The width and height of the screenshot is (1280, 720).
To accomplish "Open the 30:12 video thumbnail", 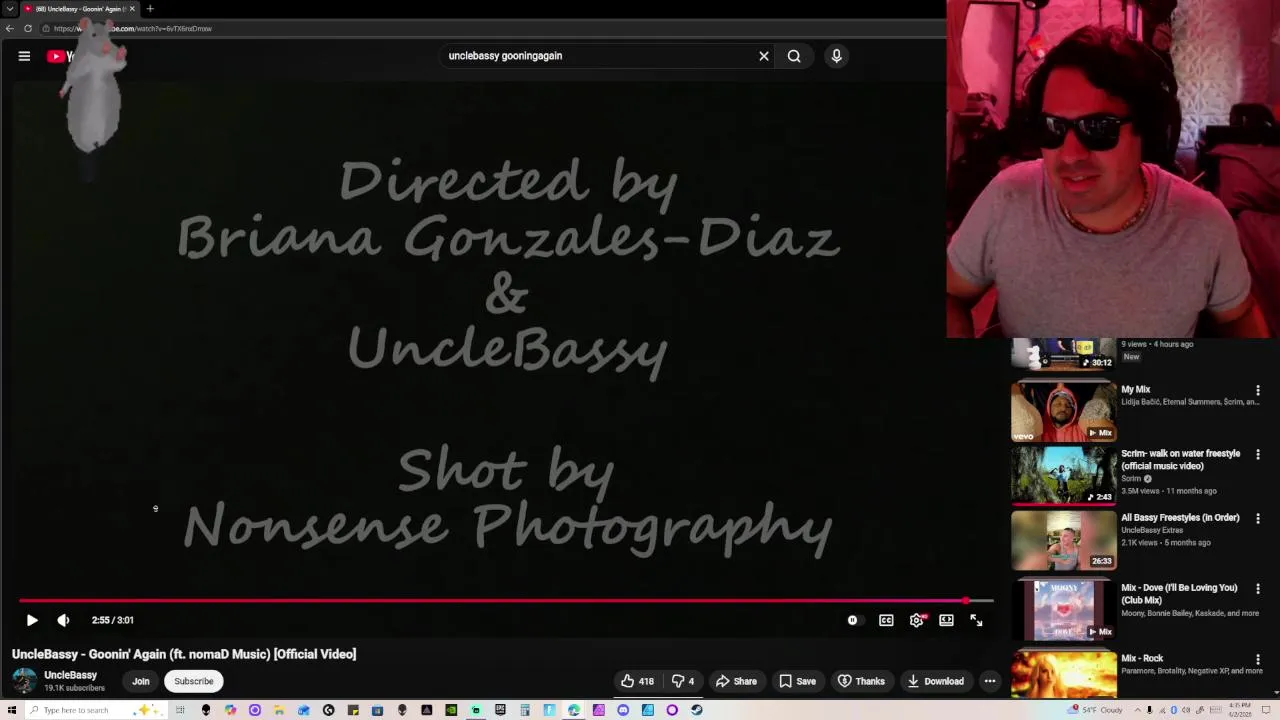I will pos(1064,354).
